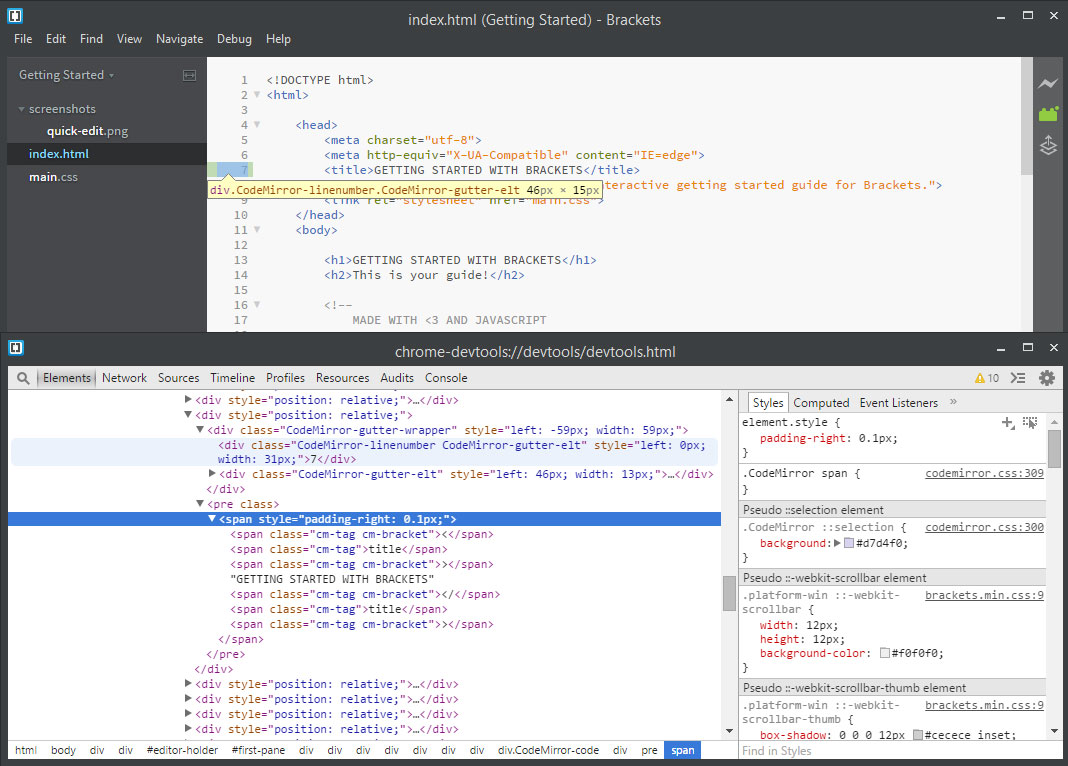Collapse the selected span padding-right node
1068x766 pixels.
click(x=212, y=519)
